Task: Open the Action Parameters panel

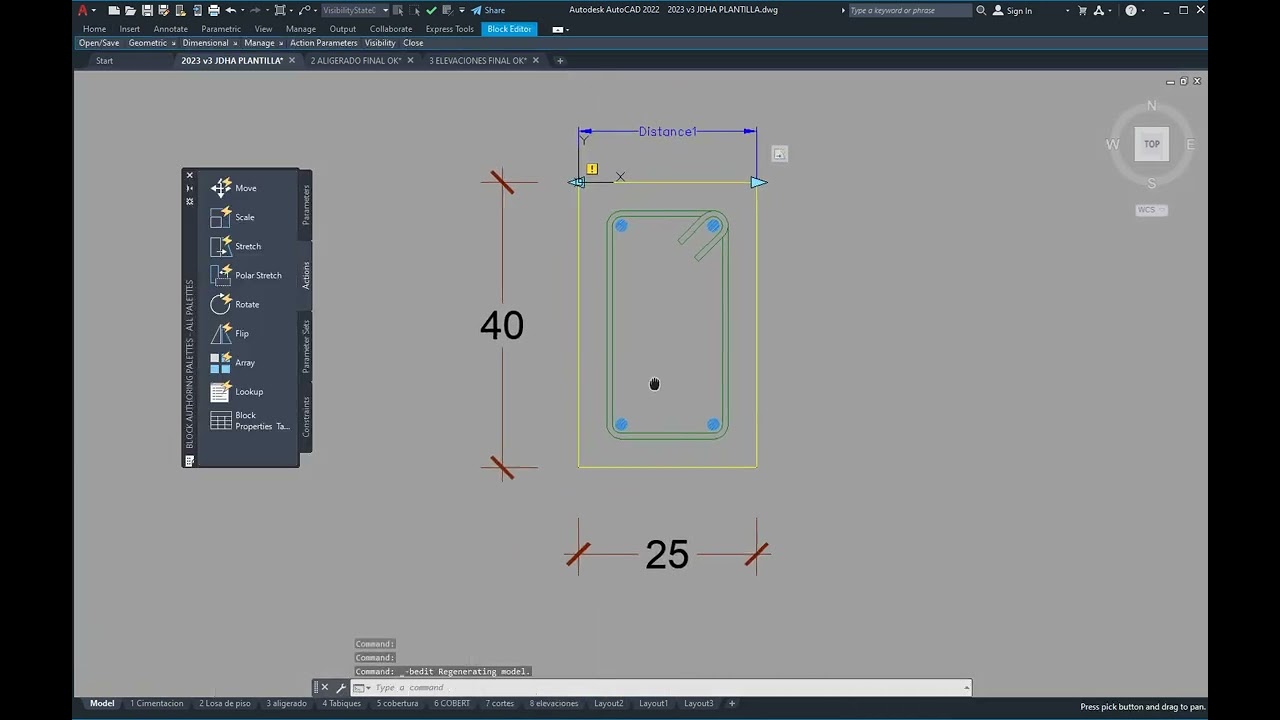Action: coord(323,43)
